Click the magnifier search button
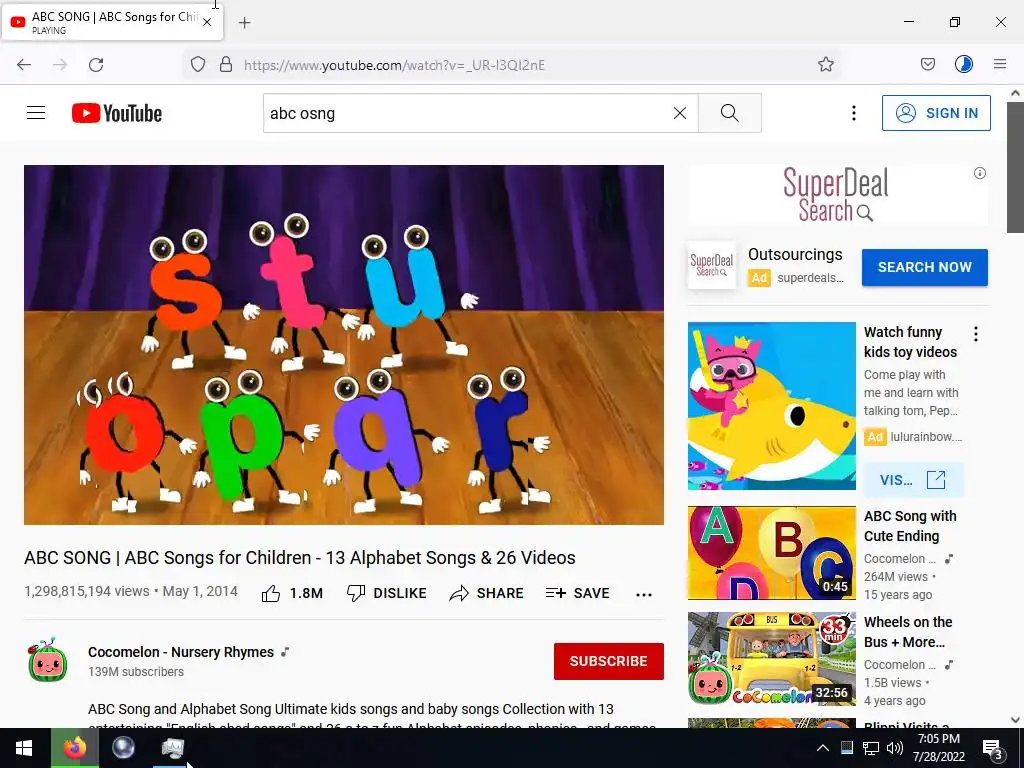The image size is (1024, 768). click(729, 113)
